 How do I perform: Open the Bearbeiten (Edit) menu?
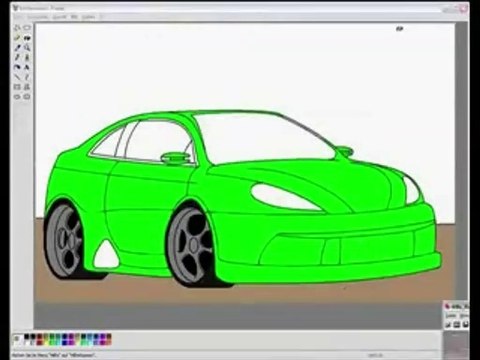(x=37, y=17)
